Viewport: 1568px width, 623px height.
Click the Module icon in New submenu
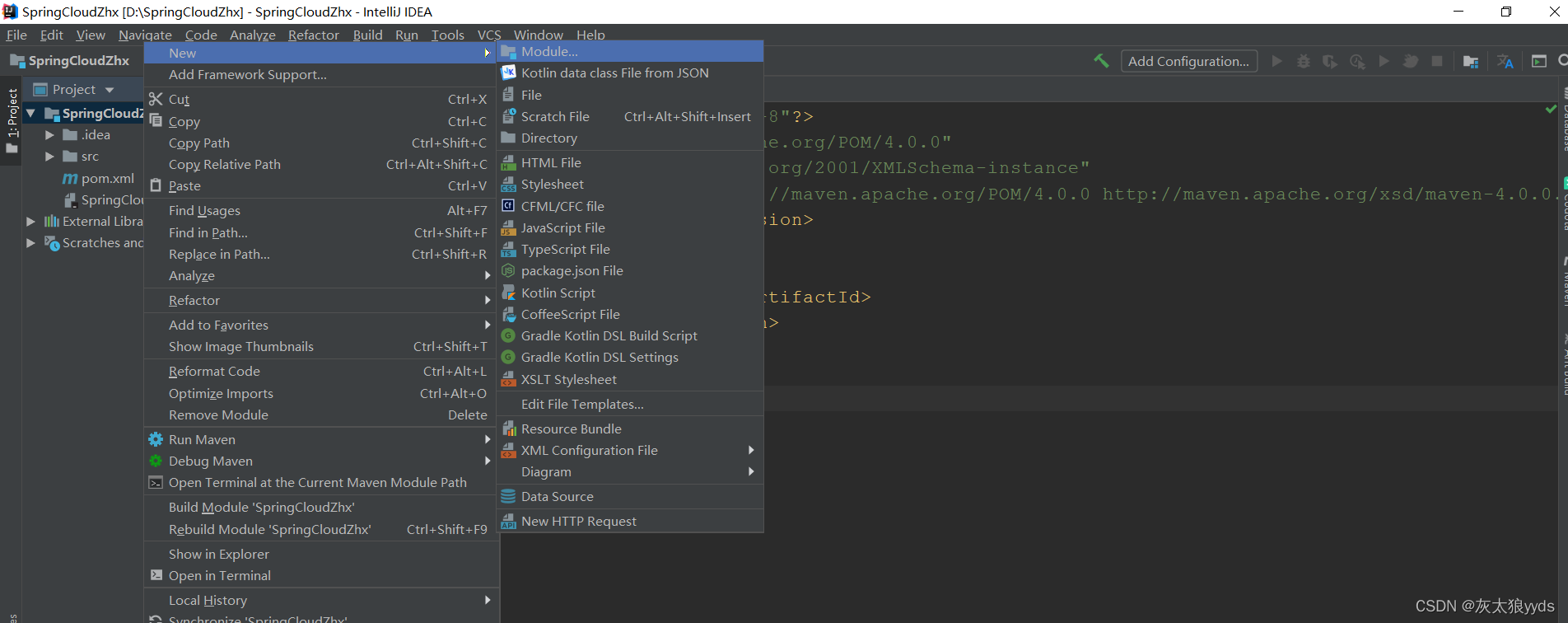(x=509, y=52)
